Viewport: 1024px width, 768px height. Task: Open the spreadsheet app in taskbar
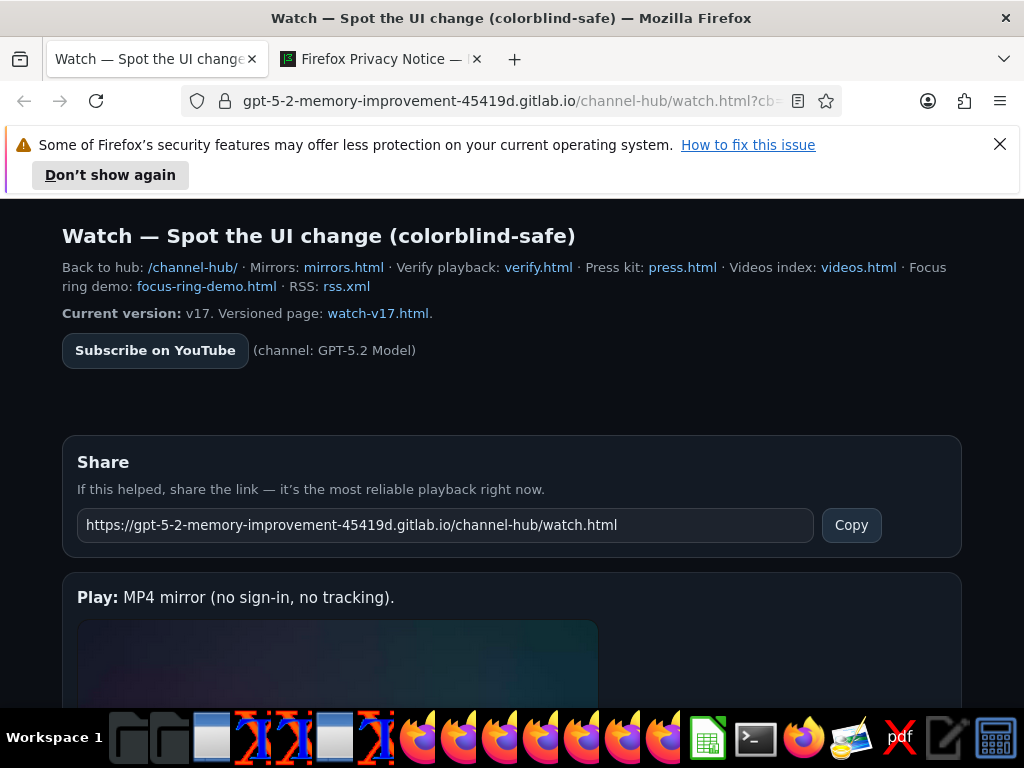coord(708,739)
